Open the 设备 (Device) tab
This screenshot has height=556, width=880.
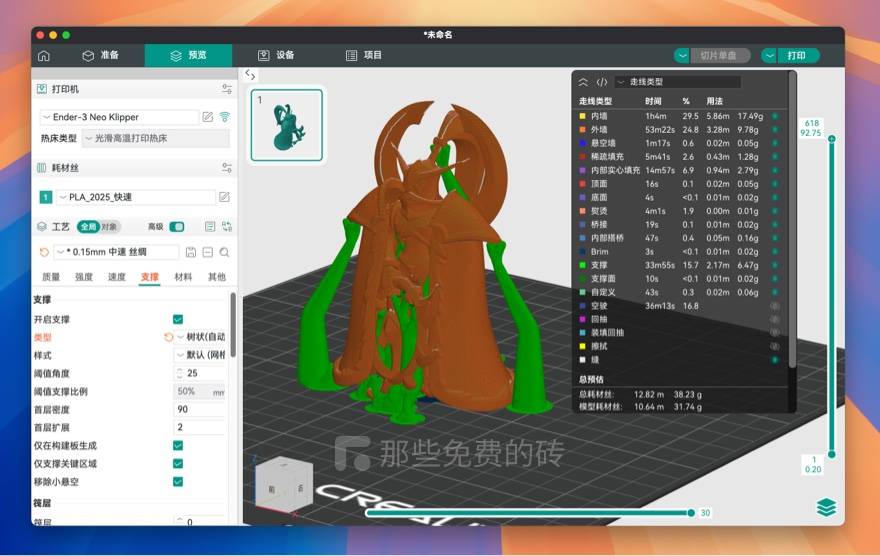[276, 55]
